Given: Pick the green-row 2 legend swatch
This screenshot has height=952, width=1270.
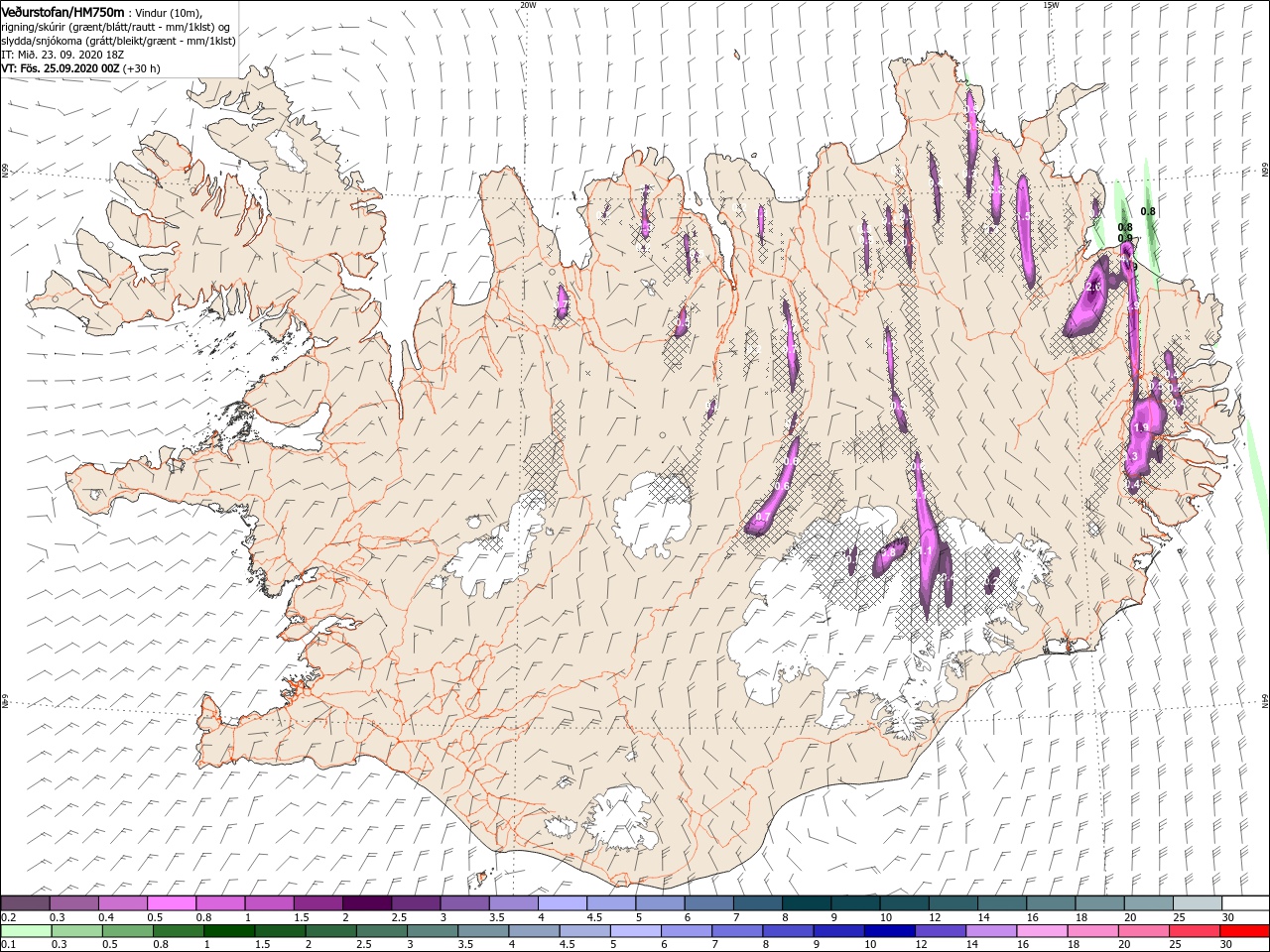Looking at the screenshot, I should 329,931.
